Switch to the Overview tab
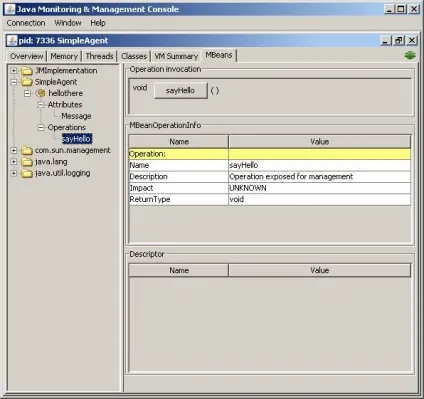The image size is (424, 399). pyautogui.click(x=27, y=56)
